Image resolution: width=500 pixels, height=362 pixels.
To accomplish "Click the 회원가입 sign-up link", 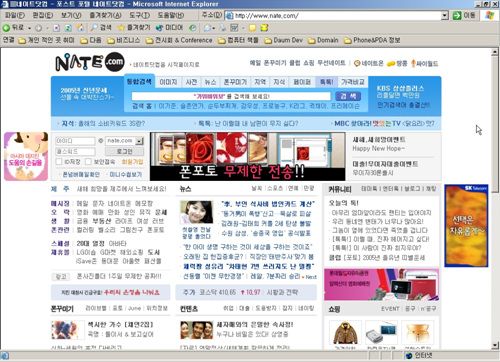I will tap(132, 162).
